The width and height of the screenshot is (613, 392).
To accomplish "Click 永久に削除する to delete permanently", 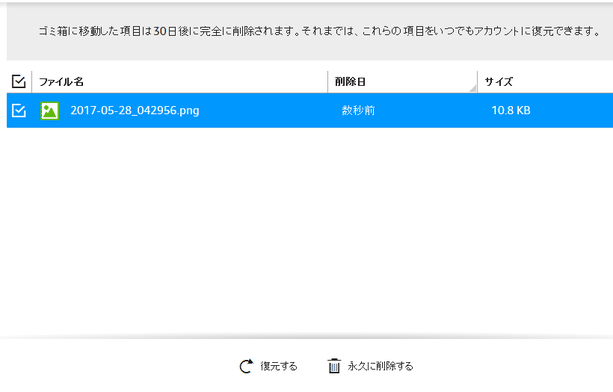I will point(380,366).
